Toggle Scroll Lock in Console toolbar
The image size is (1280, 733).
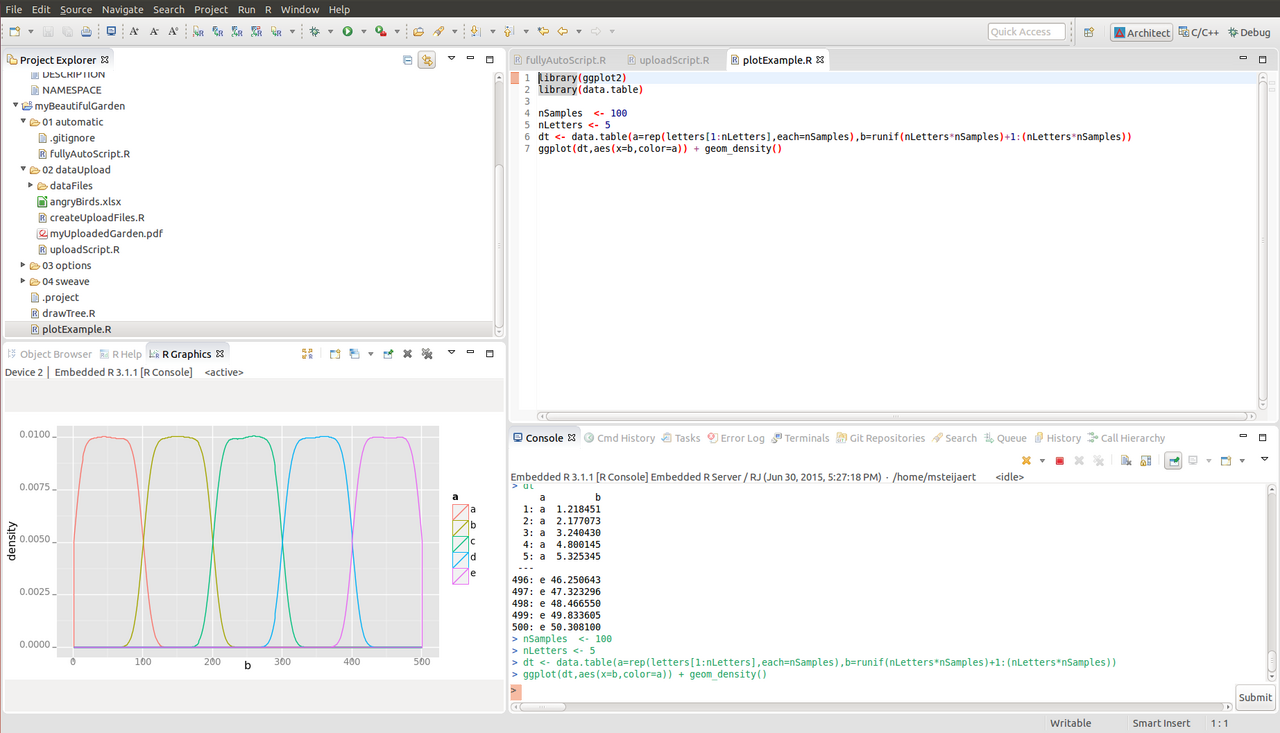[x=1146, y=460]
